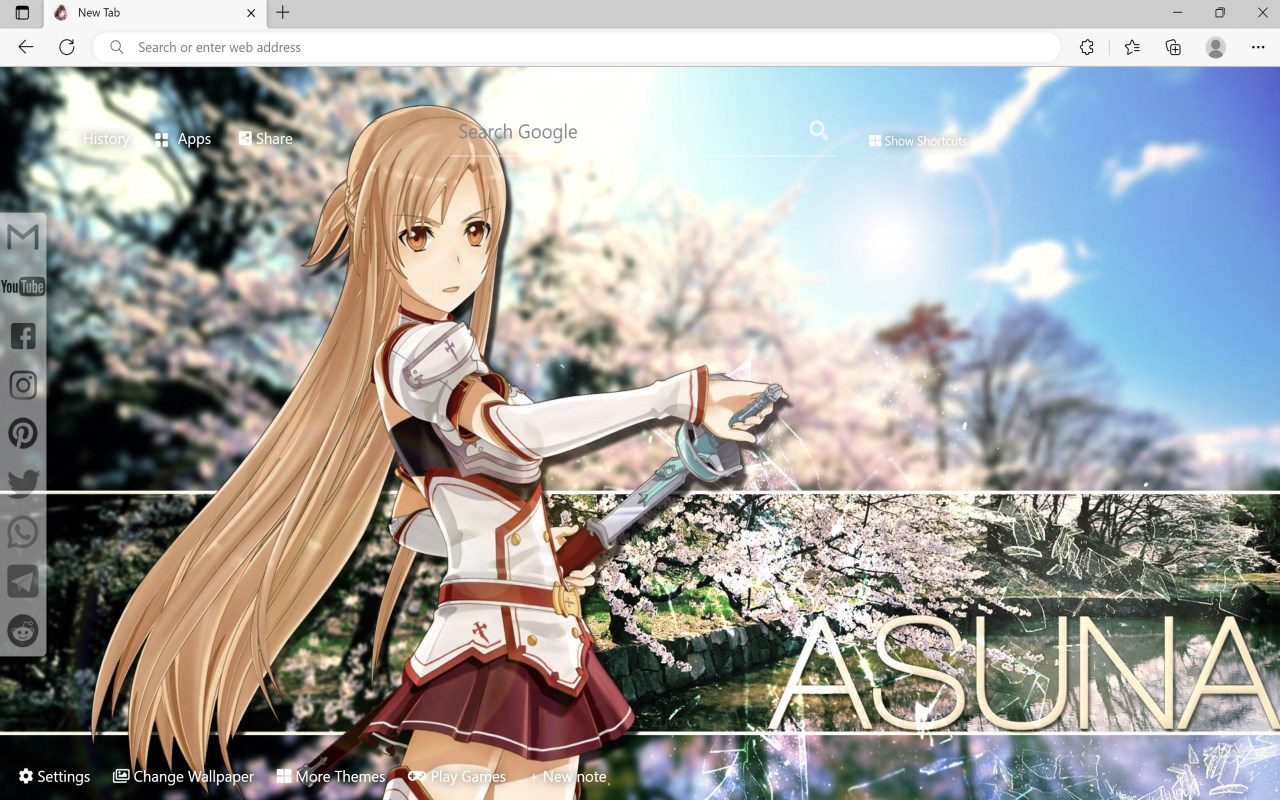This screenshot has width=1280, height=800.
Task: Click the Share link
Action: coord(266,138)
